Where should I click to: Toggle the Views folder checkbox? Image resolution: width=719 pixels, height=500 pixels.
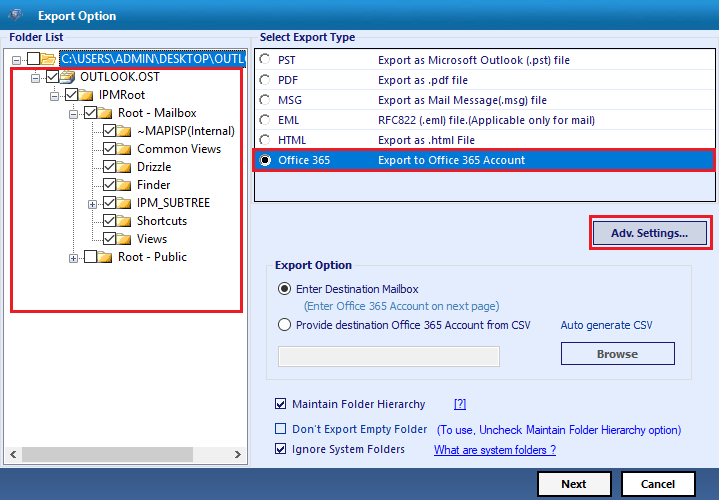[x=110, y=239]
